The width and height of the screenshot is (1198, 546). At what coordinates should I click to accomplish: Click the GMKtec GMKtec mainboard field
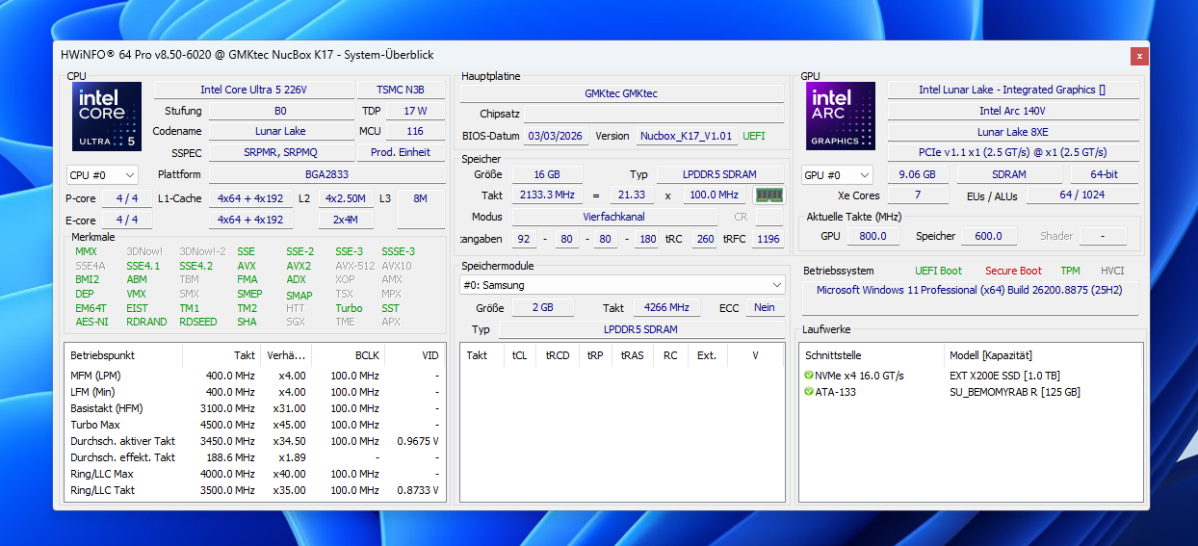[x=621, y=93]
